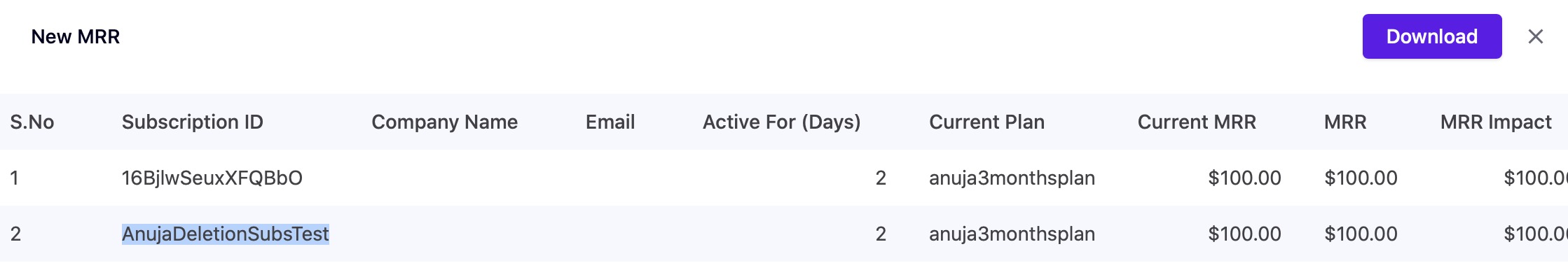
Task: Click the New MRR title text
Action: pyautogui.click(x=76, y=36)
